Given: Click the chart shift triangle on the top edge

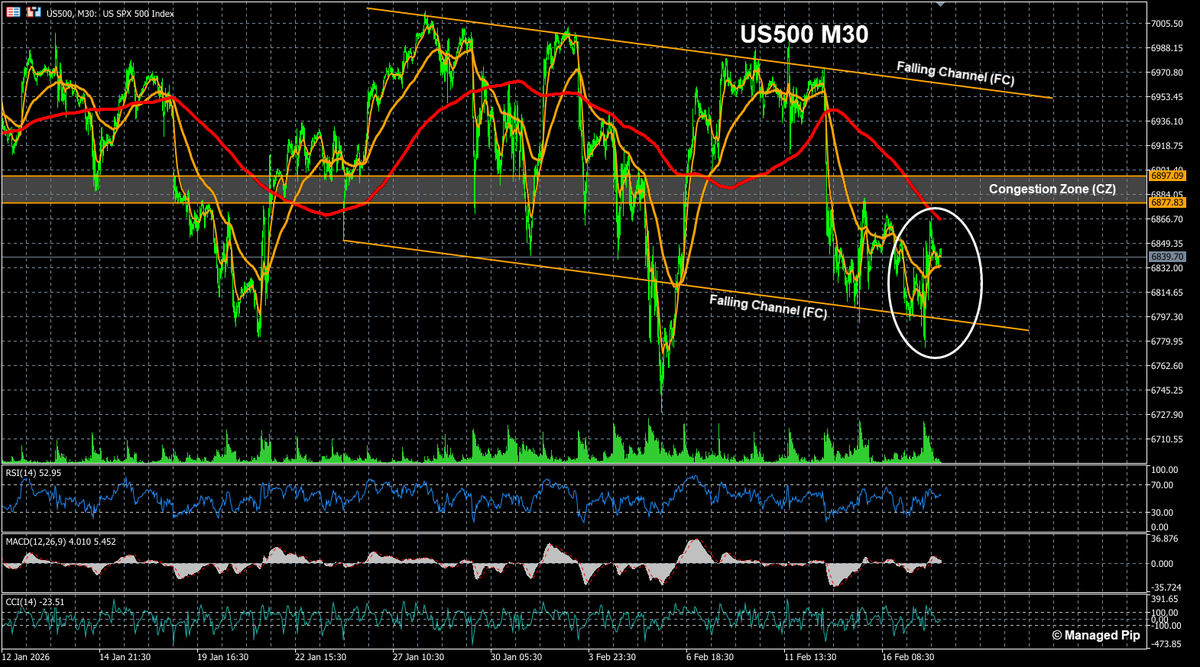Looking at the screenshot, I should (941, 4).
